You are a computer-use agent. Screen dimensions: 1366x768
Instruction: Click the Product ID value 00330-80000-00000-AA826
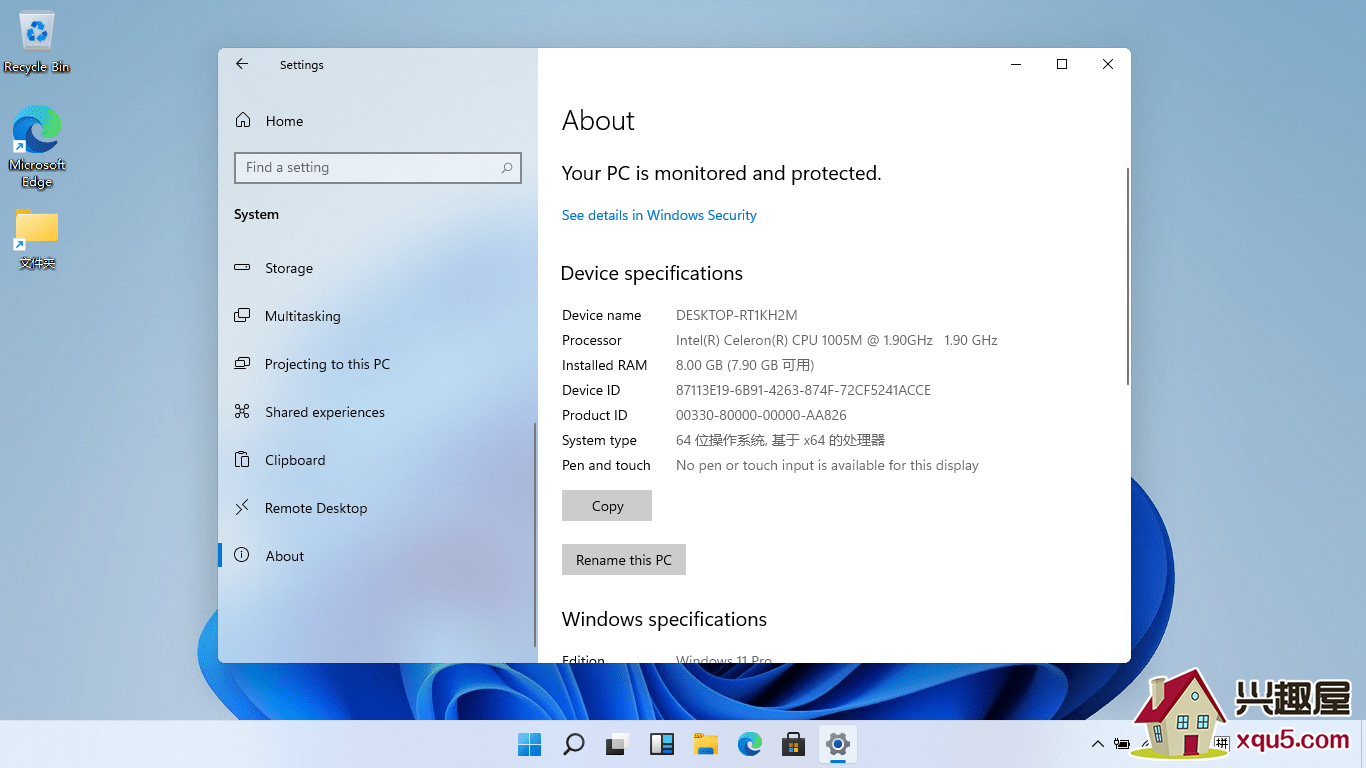(761, 415)
